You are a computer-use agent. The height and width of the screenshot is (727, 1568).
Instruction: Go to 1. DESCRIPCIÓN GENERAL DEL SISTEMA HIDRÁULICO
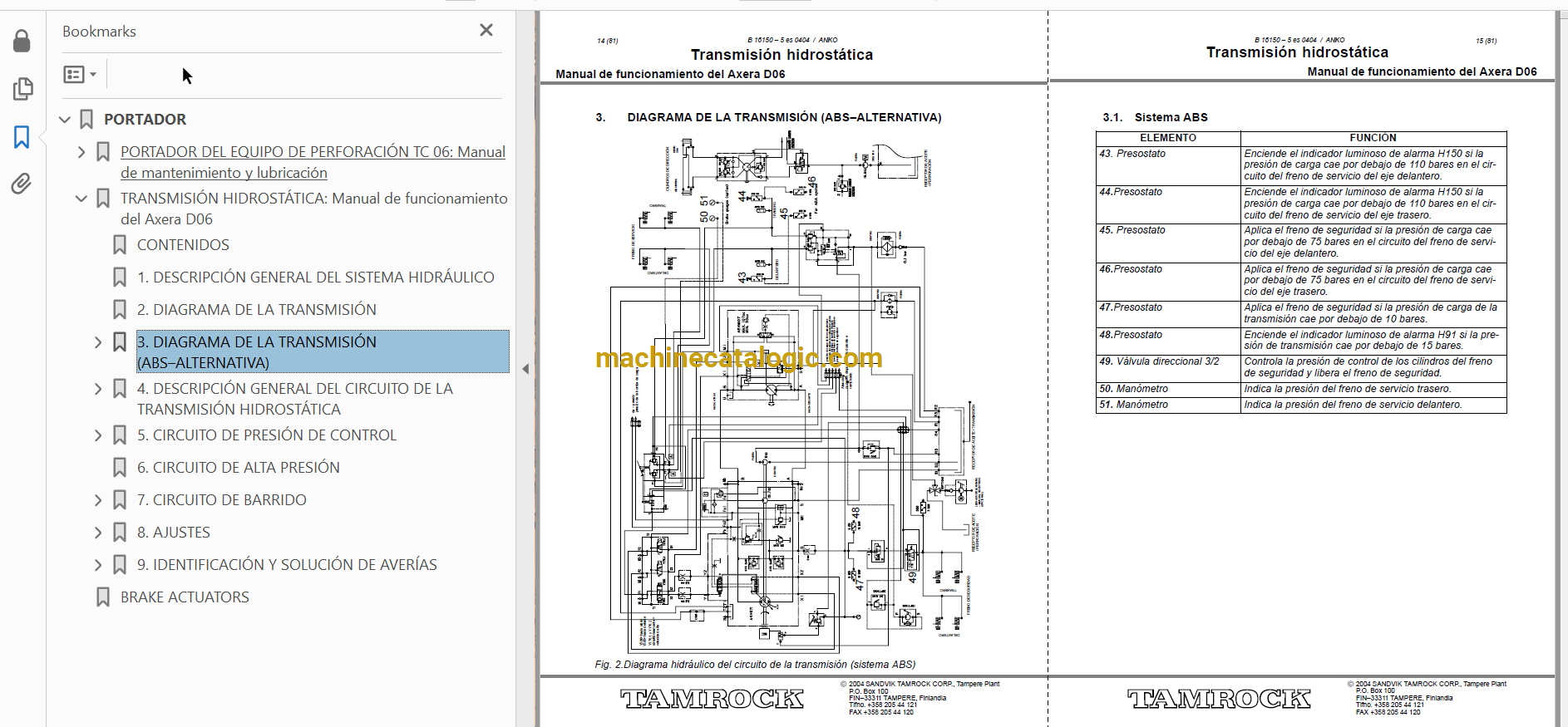(x=316, y=278)
